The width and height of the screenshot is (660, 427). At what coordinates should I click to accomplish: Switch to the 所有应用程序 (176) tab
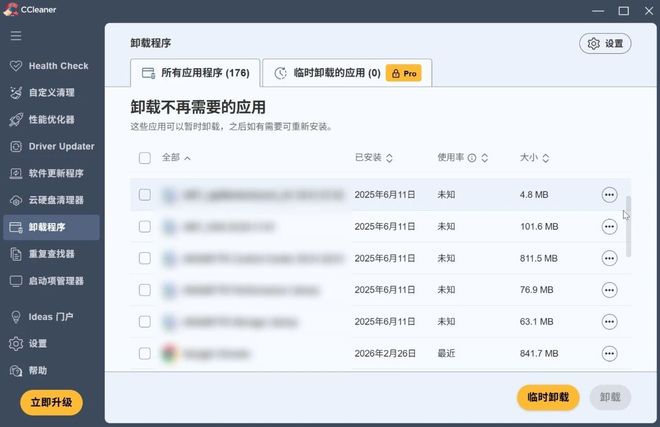click(195, 73)
